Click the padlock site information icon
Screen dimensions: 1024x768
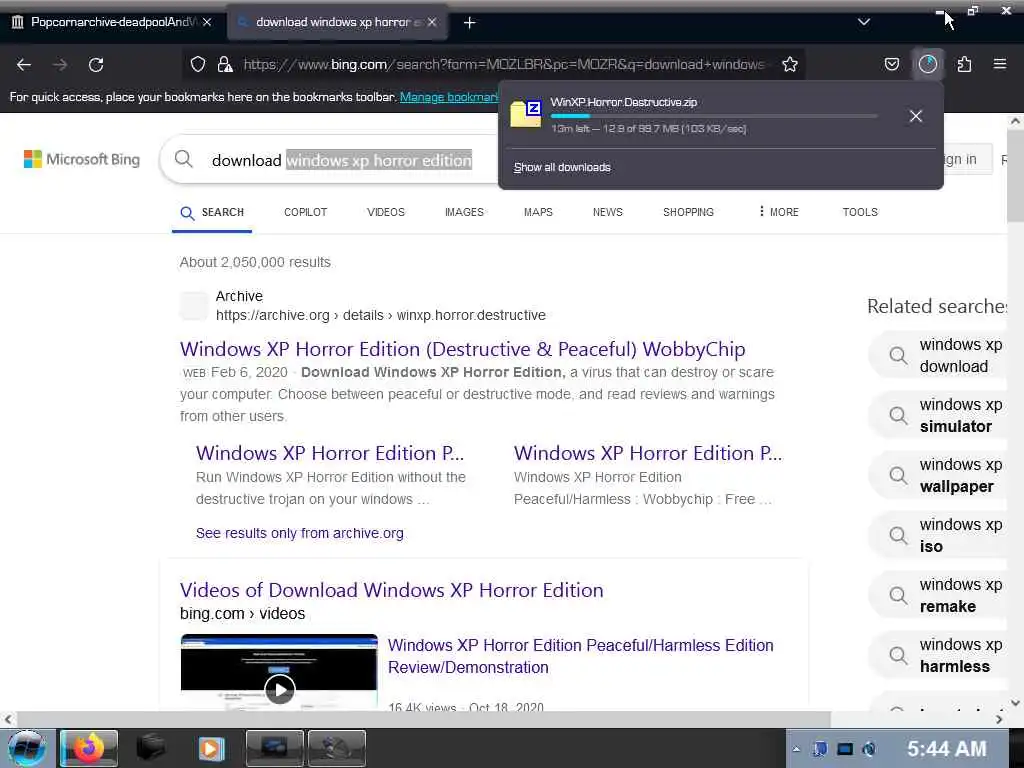[x=225, y=64]
